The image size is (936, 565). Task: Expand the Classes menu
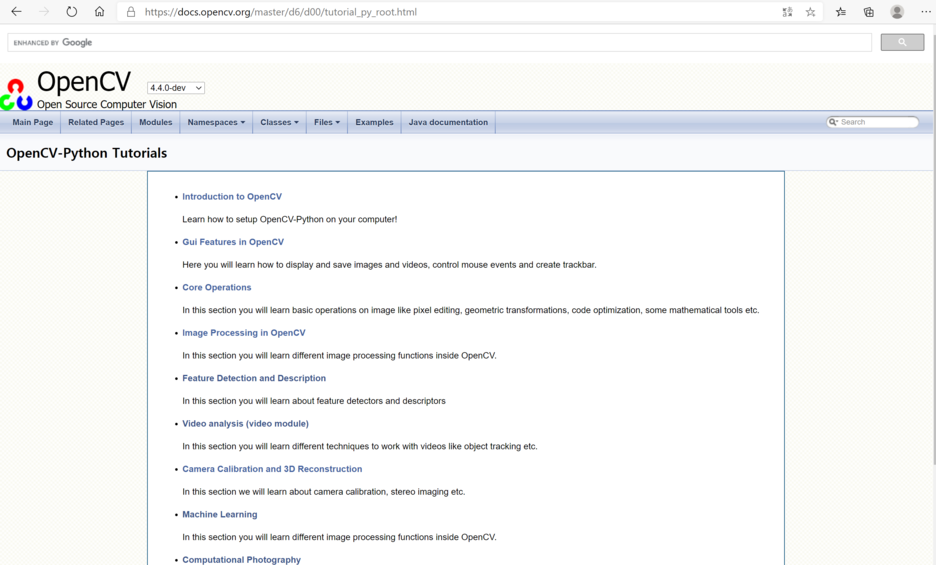coord(279,122)
